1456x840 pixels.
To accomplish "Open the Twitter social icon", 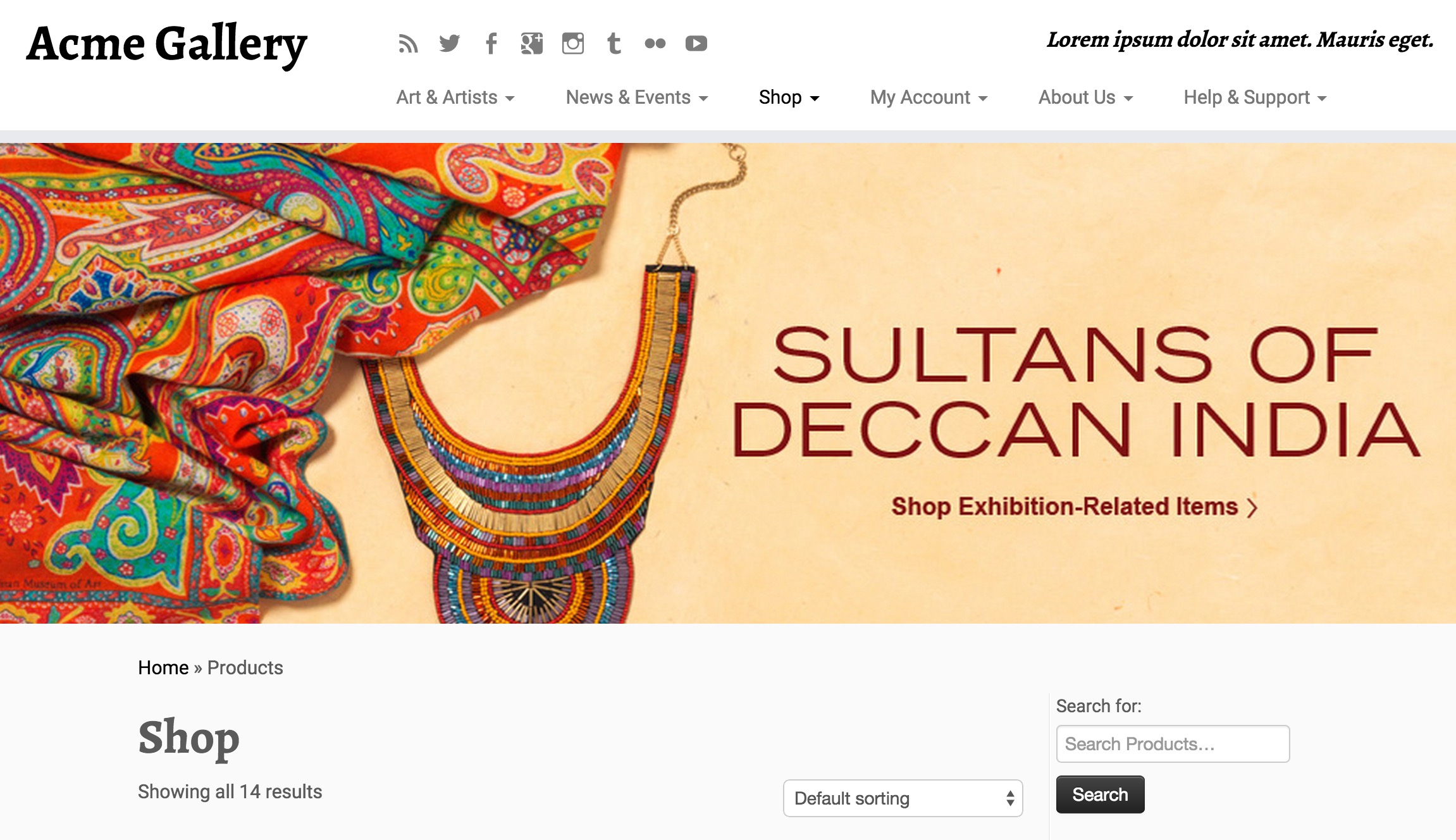I will 449,44.
